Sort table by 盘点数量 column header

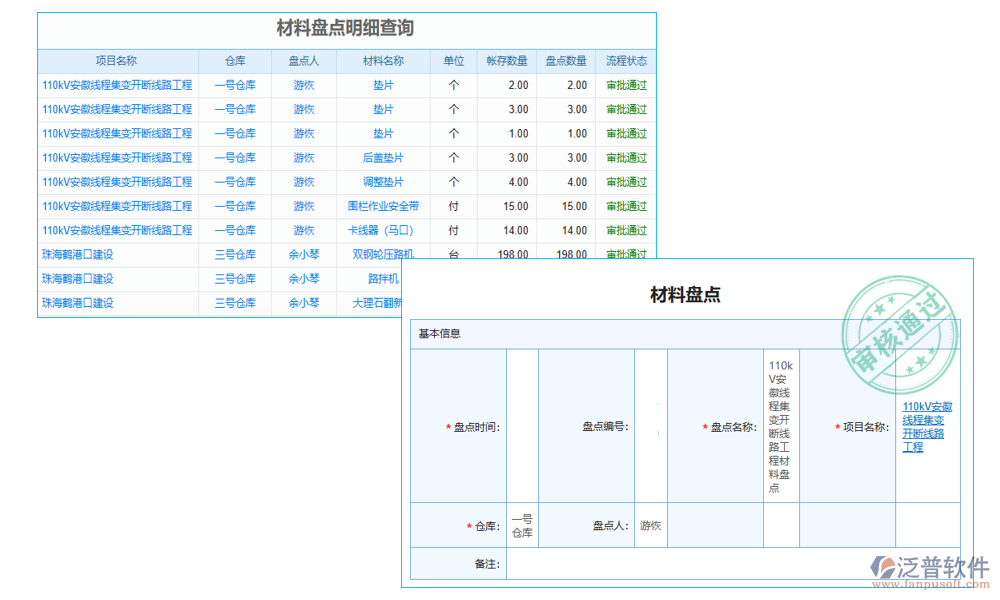coord(568,61)
